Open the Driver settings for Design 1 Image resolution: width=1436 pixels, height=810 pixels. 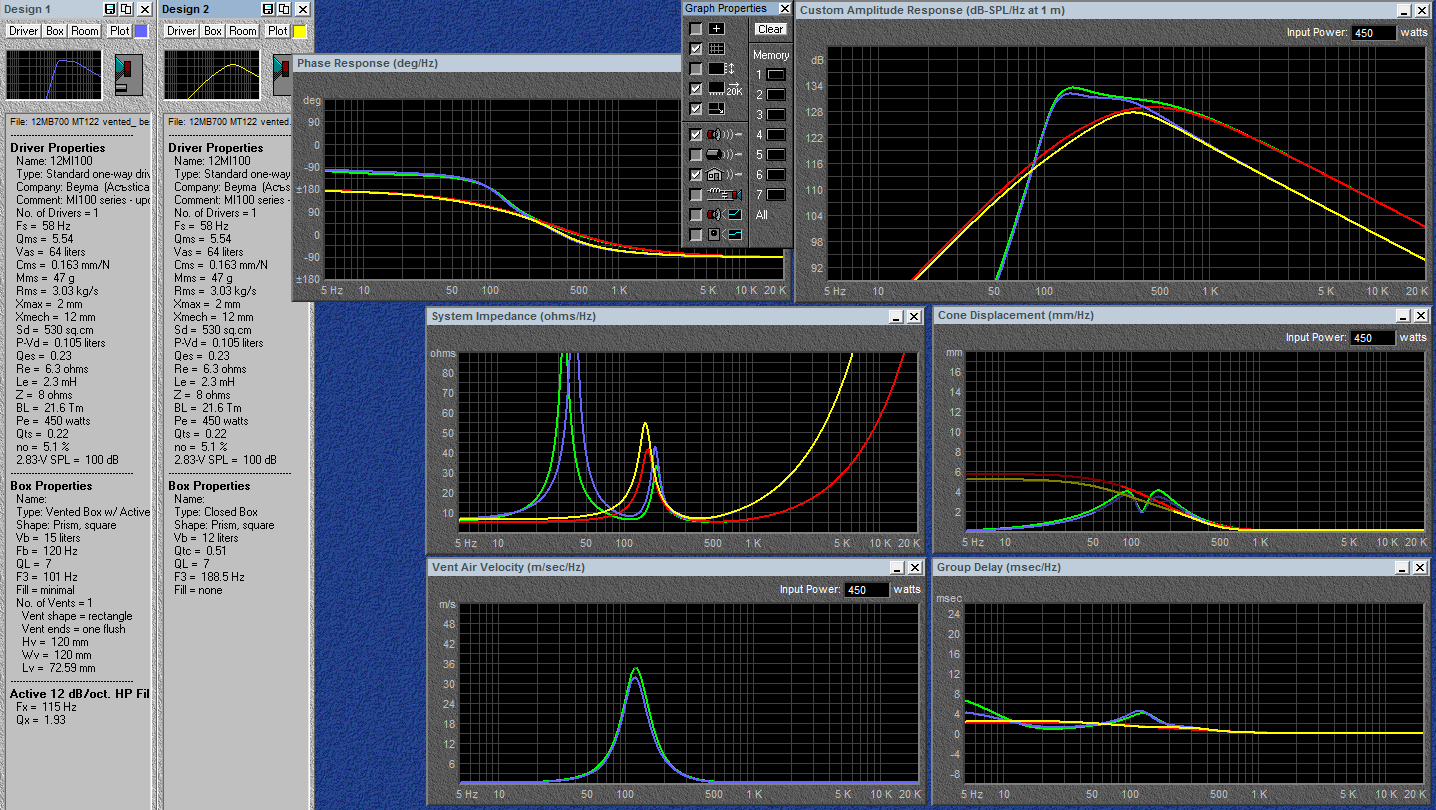(x=24, y=31)
